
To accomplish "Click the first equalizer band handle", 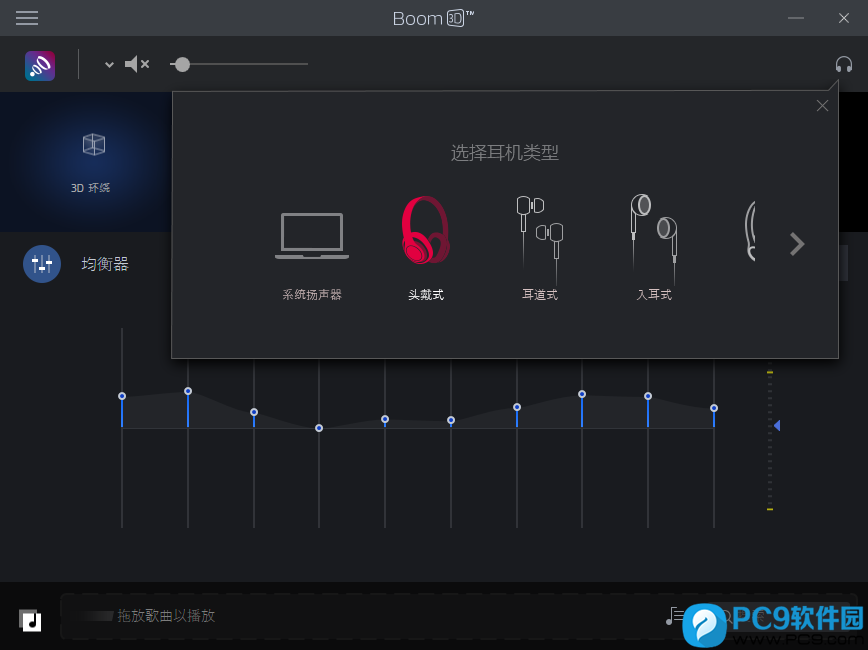I will pos(122,396).
